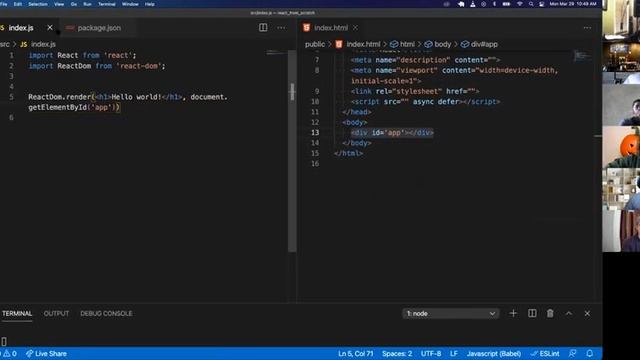The height and width of the screenshot is (360, 640).
Task: Switch to the package.json tab
Action: pyautogui.click(x=99, y=28)
